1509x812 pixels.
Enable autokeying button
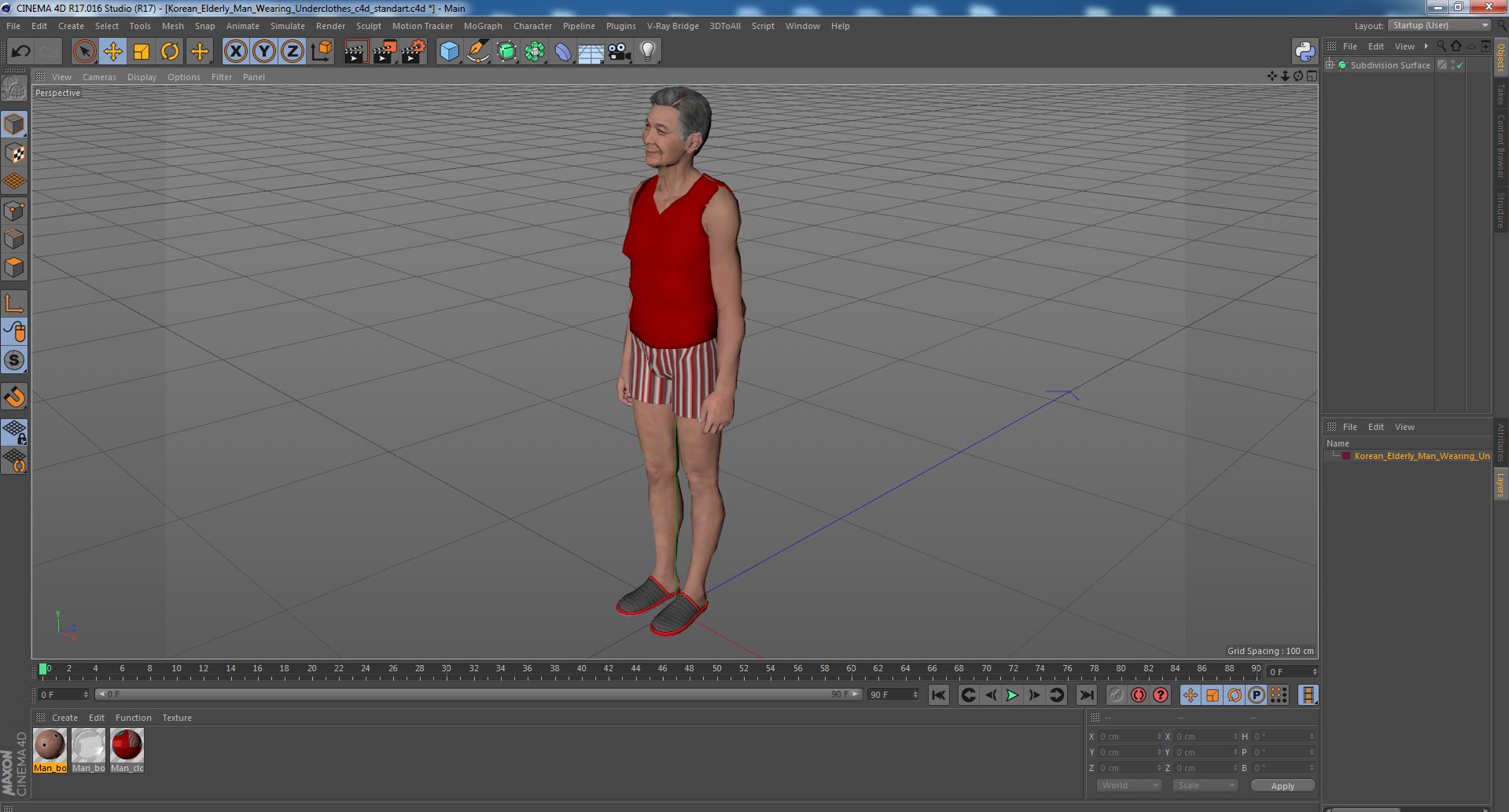click(x=1138, y=695)
